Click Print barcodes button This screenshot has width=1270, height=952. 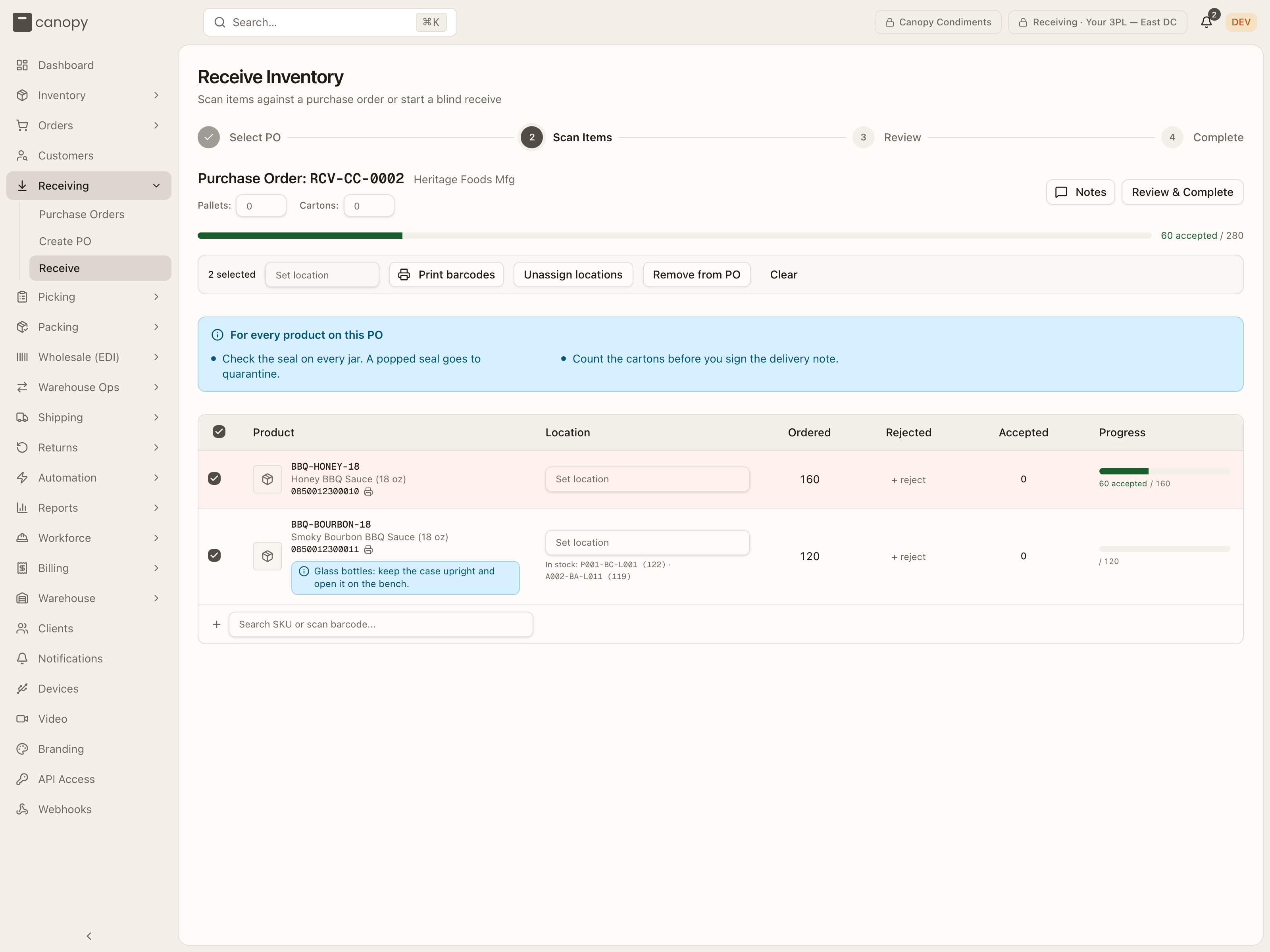(x=446, y=275)
